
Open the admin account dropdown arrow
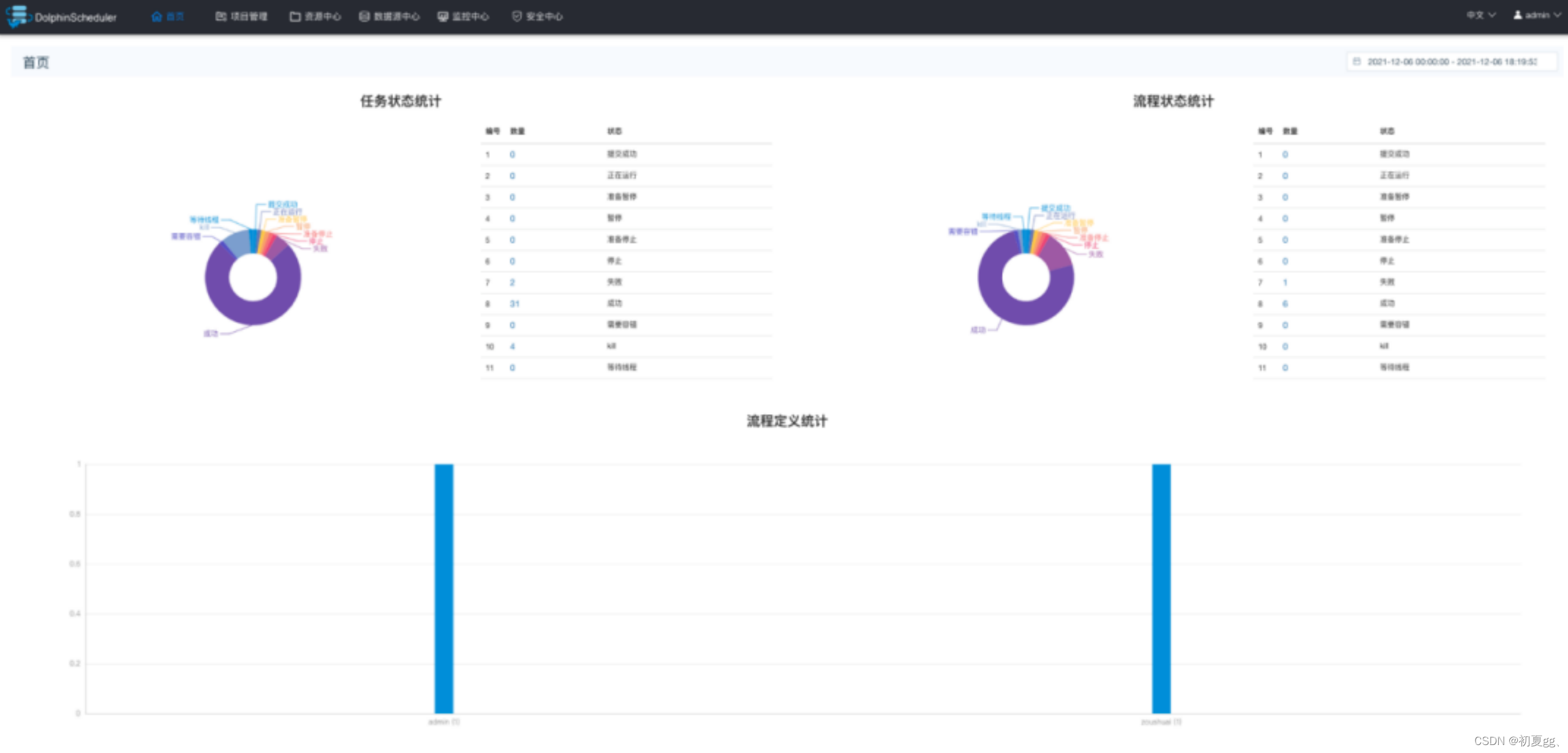[1557, 15]
